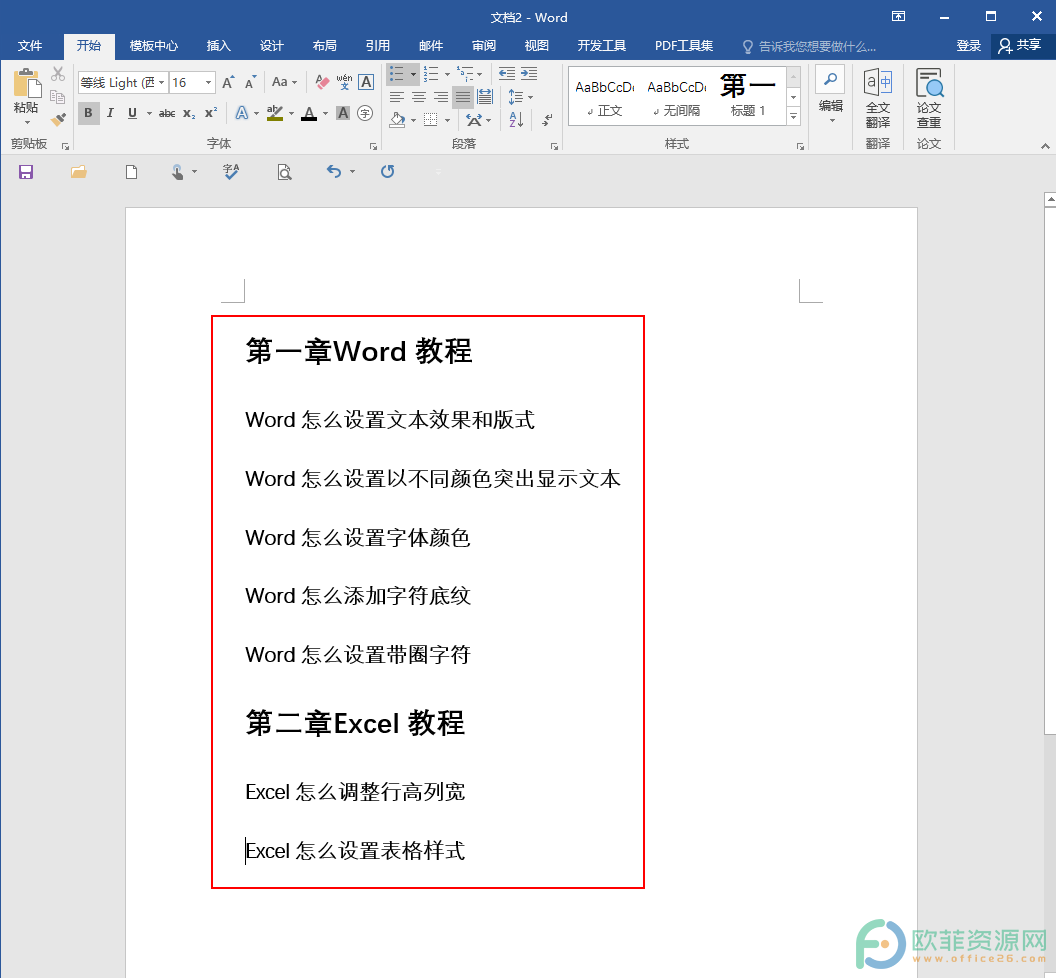
Task: Redo the last action
Action: click(x=387, y=172)
